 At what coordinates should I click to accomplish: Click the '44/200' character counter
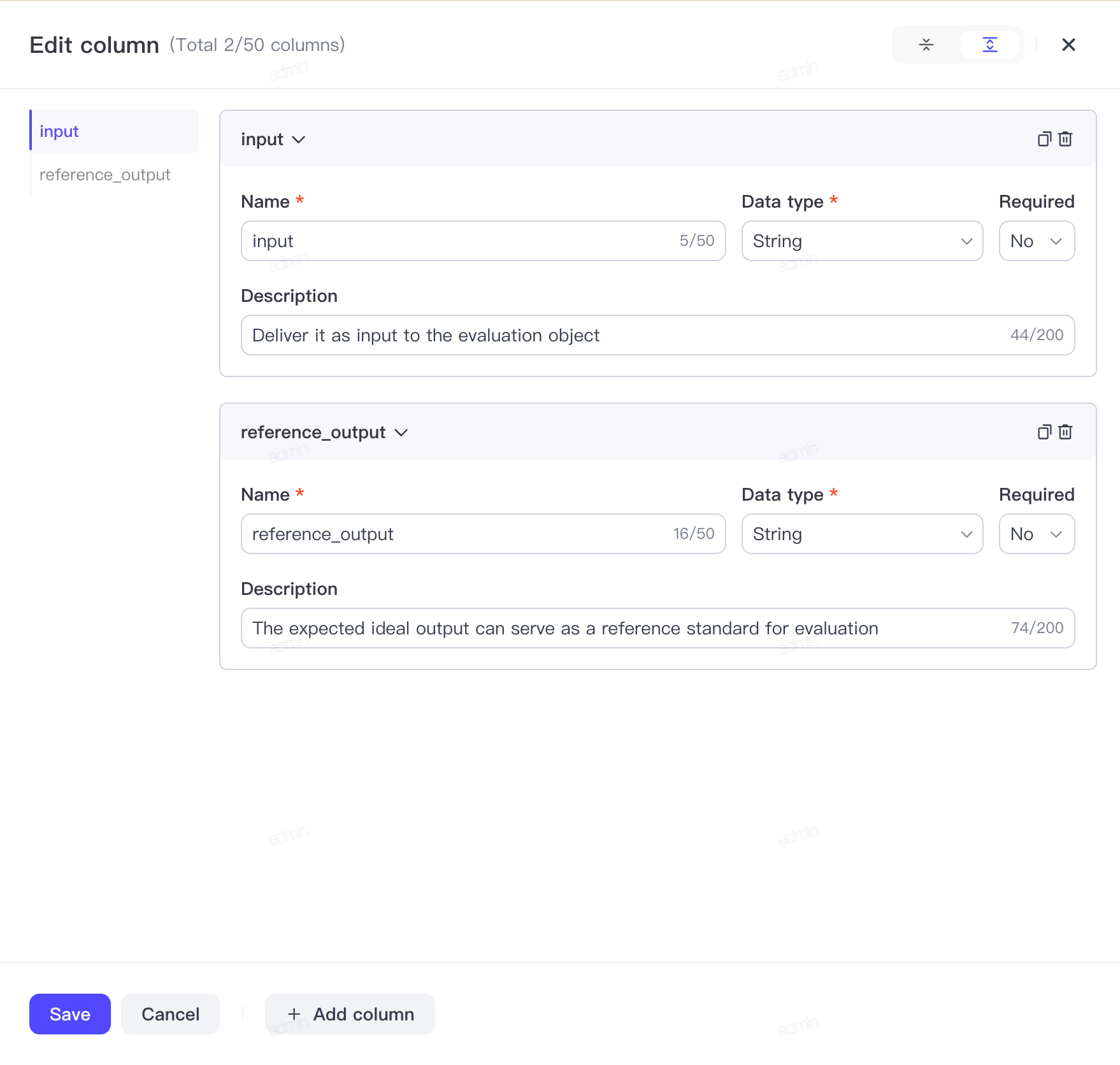[1037, 335]
